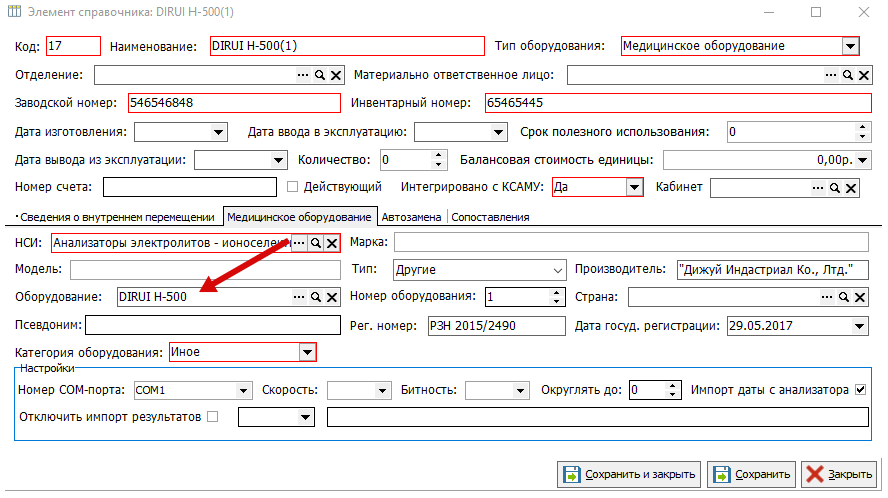
Task: Search in the Отделение field
Action: pyautogui.click(x=319, y=75)
